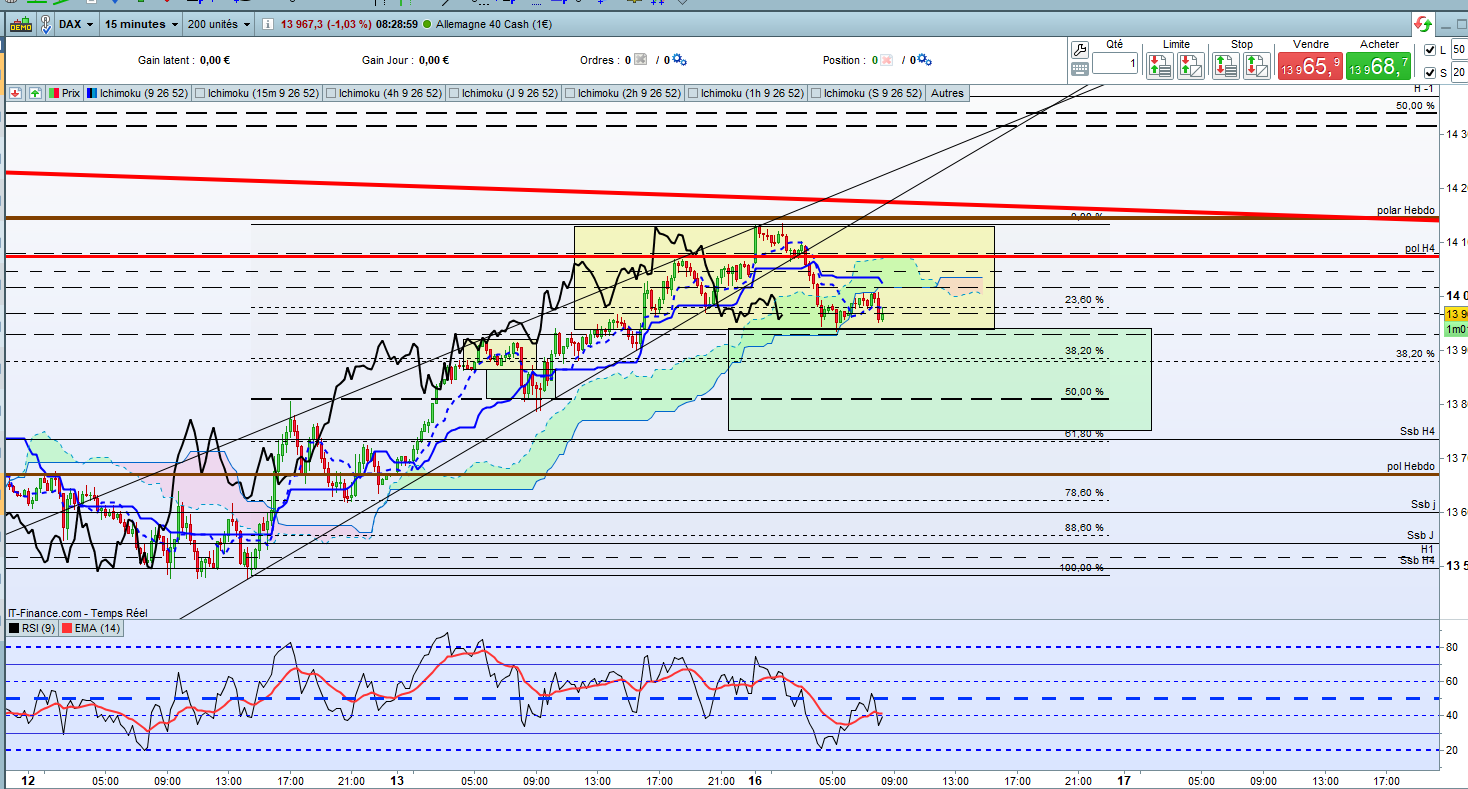Image resolution: width=1468 pixels, height=789 pixels.
Task: Enable the Ichimoku (1h 9 26 52) checkbox
Action: 692,93
